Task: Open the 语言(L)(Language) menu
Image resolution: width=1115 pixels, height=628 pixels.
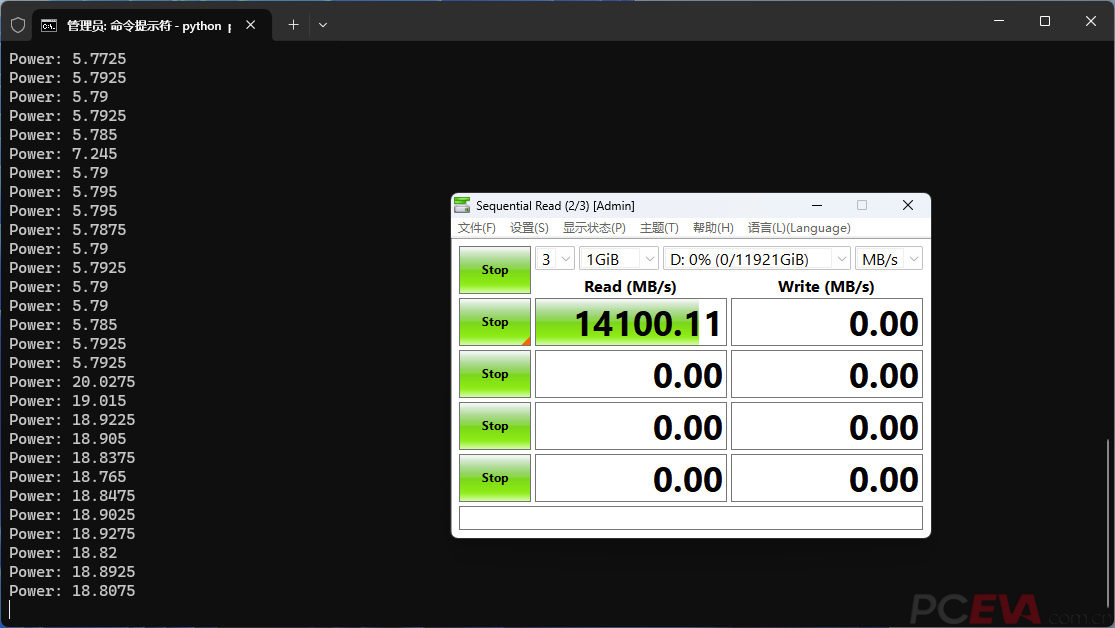Action: click(799, 228)
